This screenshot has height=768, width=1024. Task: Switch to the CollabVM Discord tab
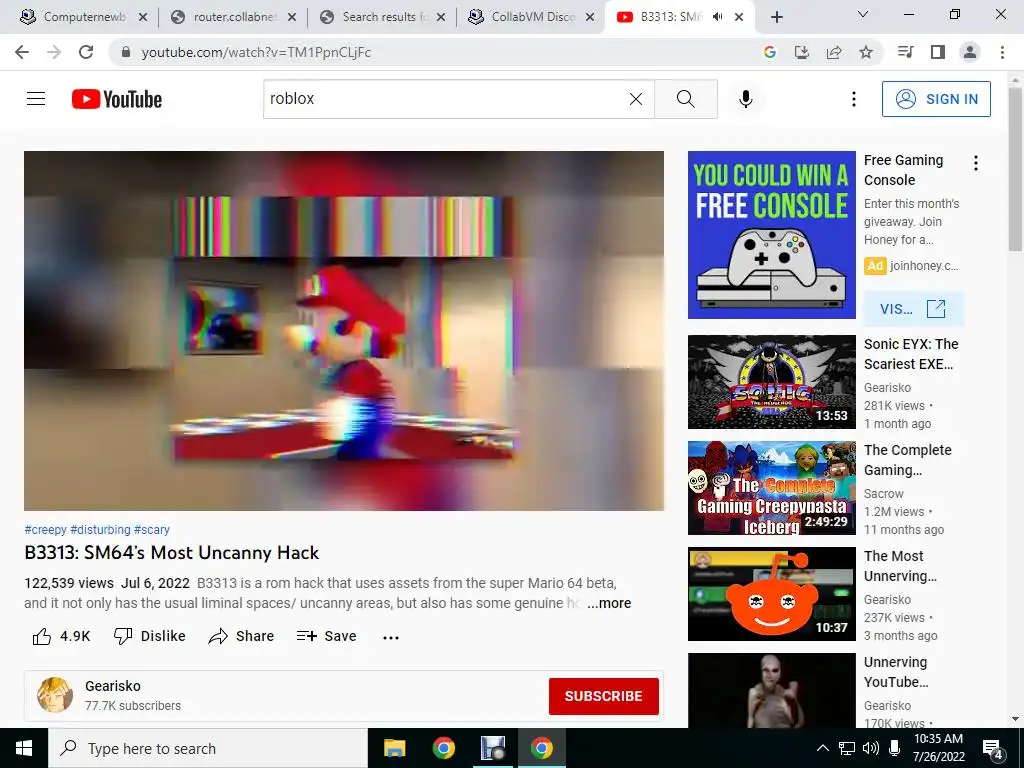pos(531,17)
